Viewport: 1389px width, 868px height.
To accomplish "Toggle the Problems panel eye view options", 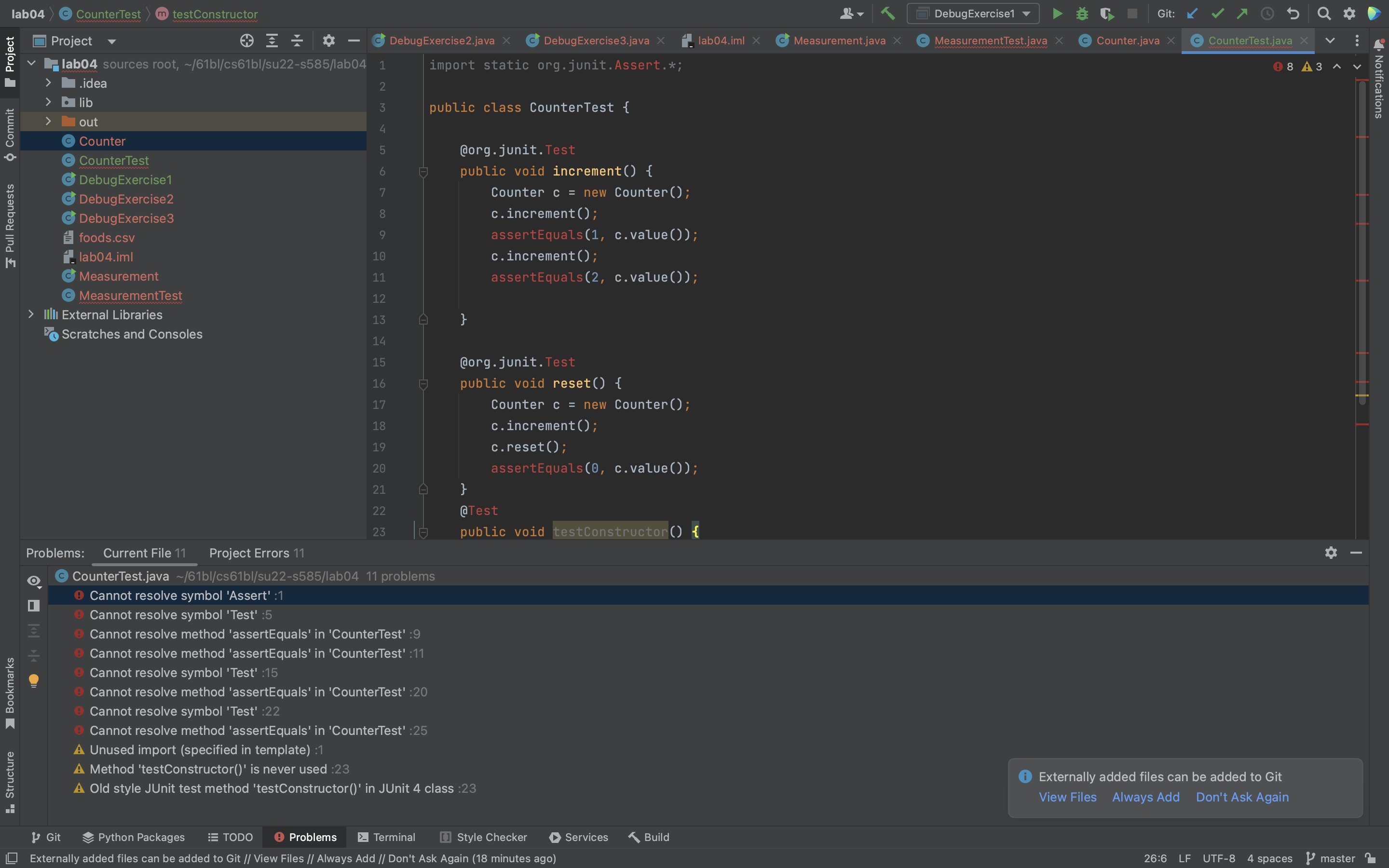I will click(x=34, y=581).
